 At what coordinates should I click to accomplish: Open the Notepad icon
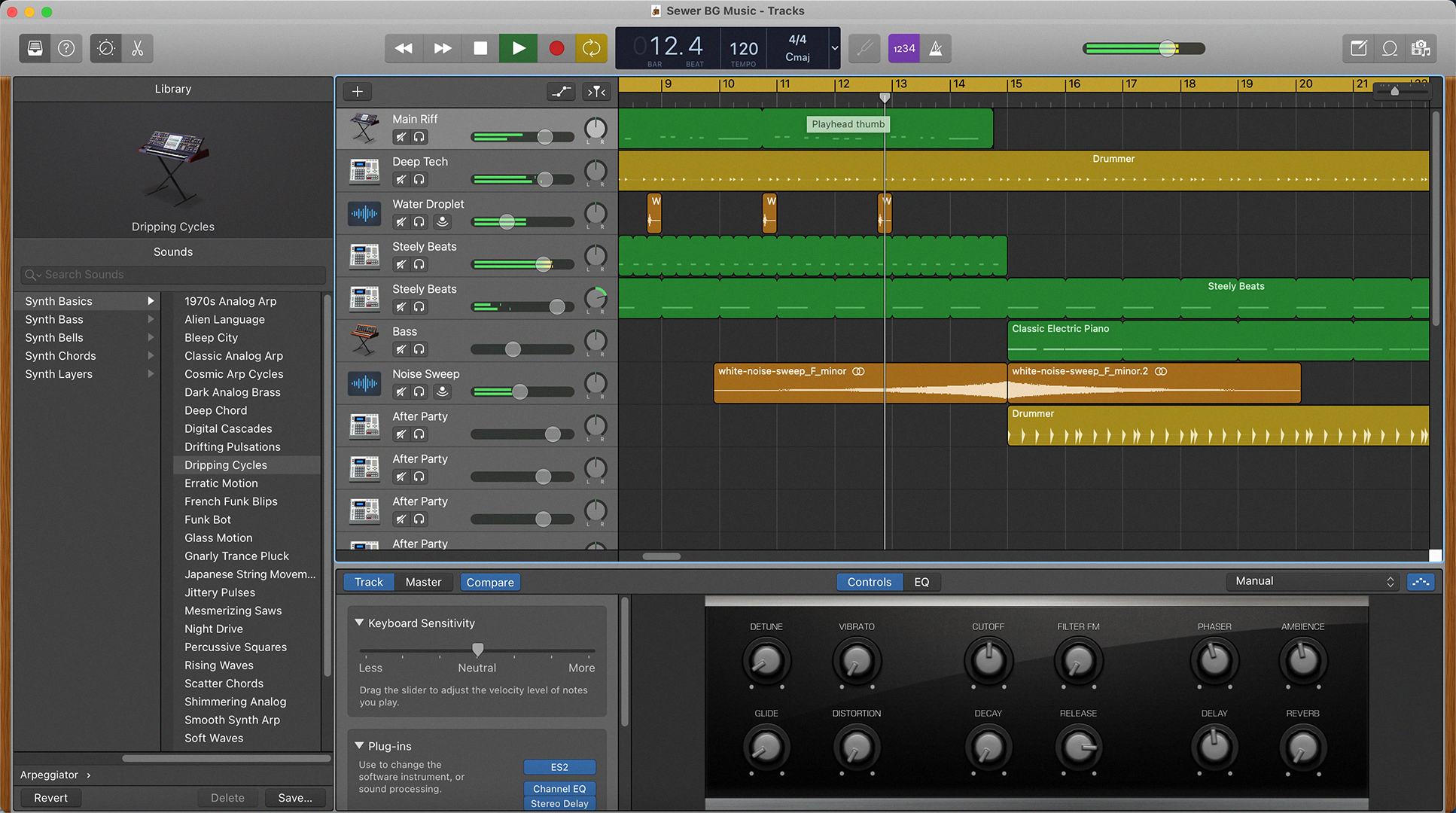click(x=1358, y=48)
